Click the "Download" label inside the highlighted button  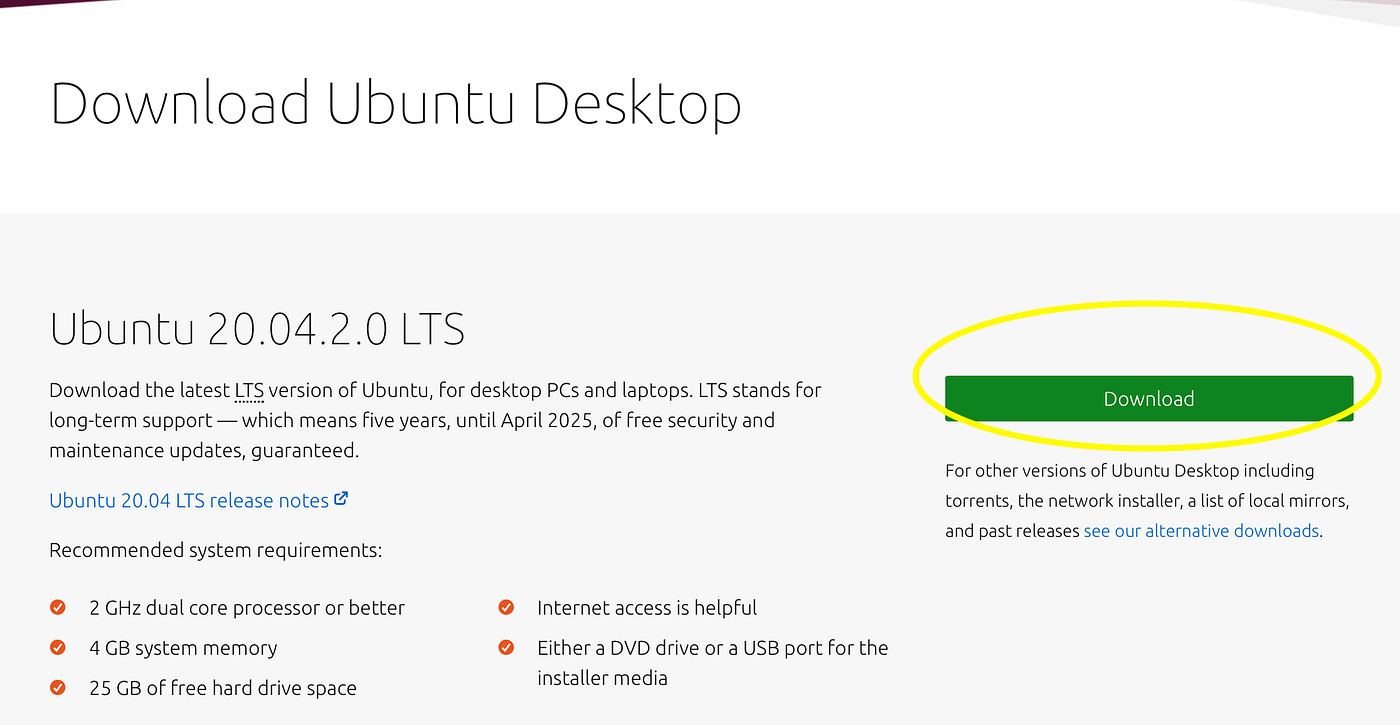click(1148, 398)
